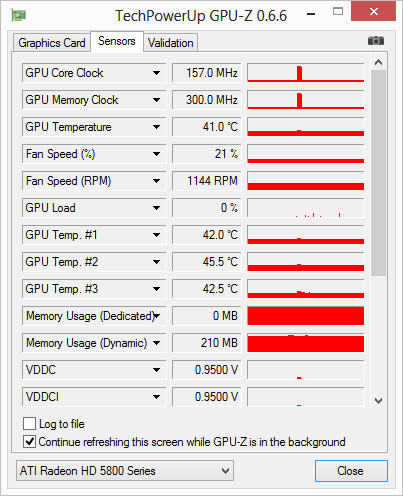
Task: Click the sensor list vertical scrollbar thumb
Action: [x=378, y=173]
